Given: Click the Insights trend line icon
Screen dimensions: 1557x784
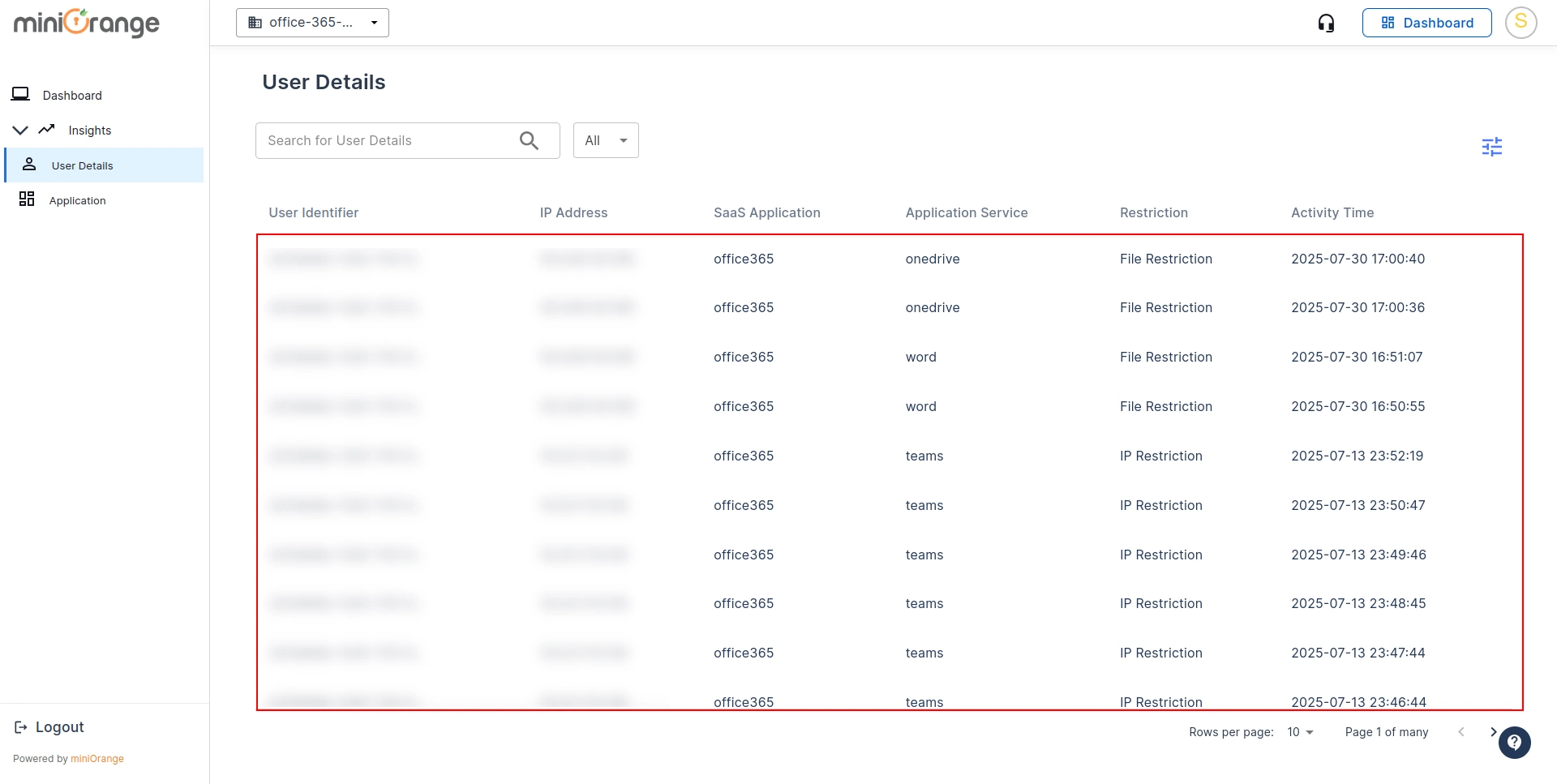Looking at the screenshot, I should pyautogui.click(x=47, y=129).
